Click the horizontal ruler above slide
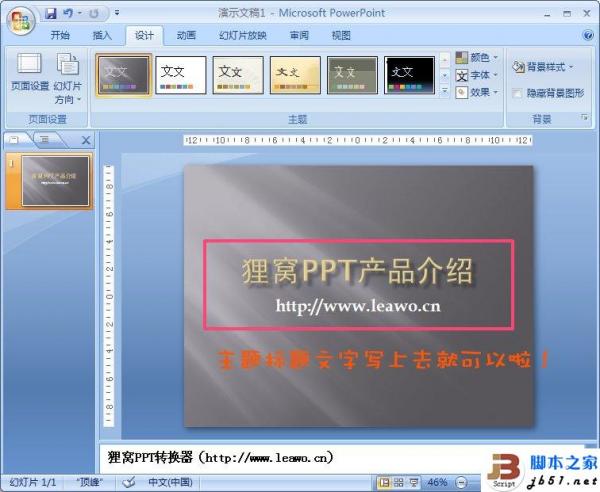 pos(357,140)
